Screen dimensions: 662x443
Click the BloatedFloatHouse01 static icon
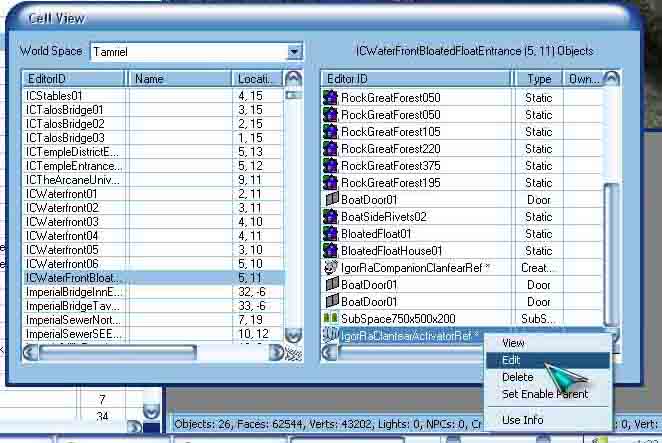click(330, 250)
